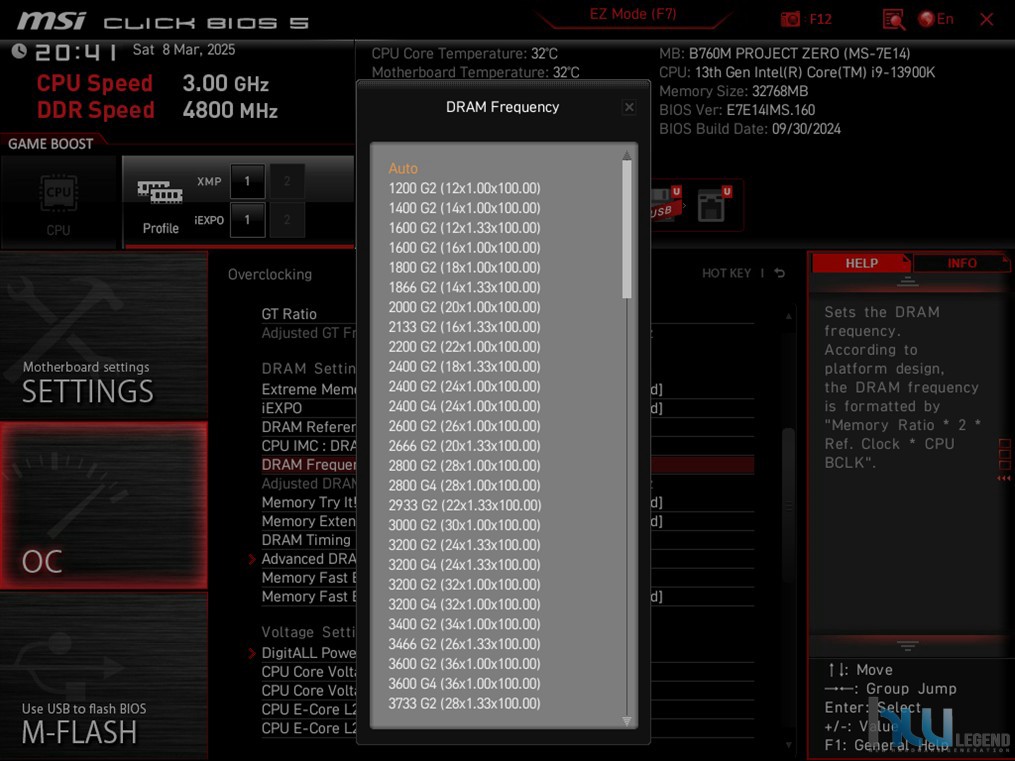
Task: Open the SETTINGS motherboard section
Action: click(104, 336)
